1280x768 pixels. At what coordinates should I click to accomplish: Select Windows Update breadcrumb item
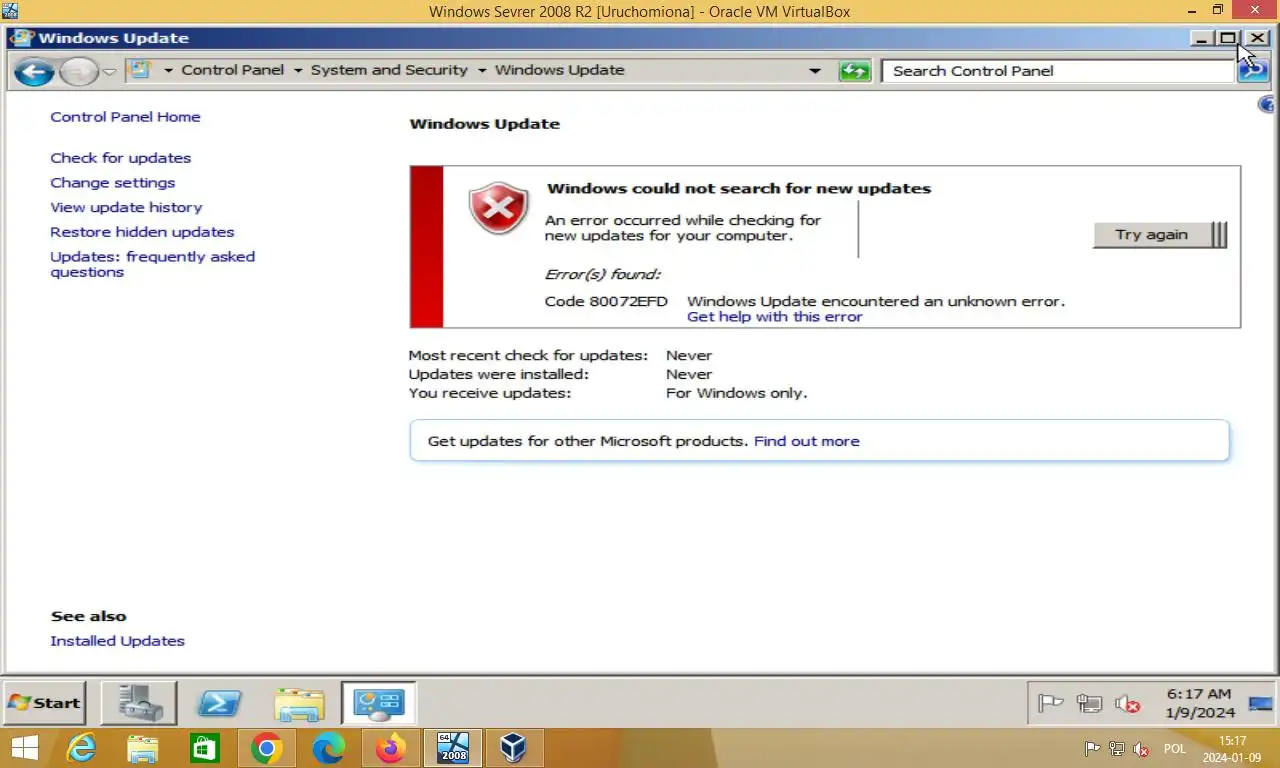tap(559, 70)
